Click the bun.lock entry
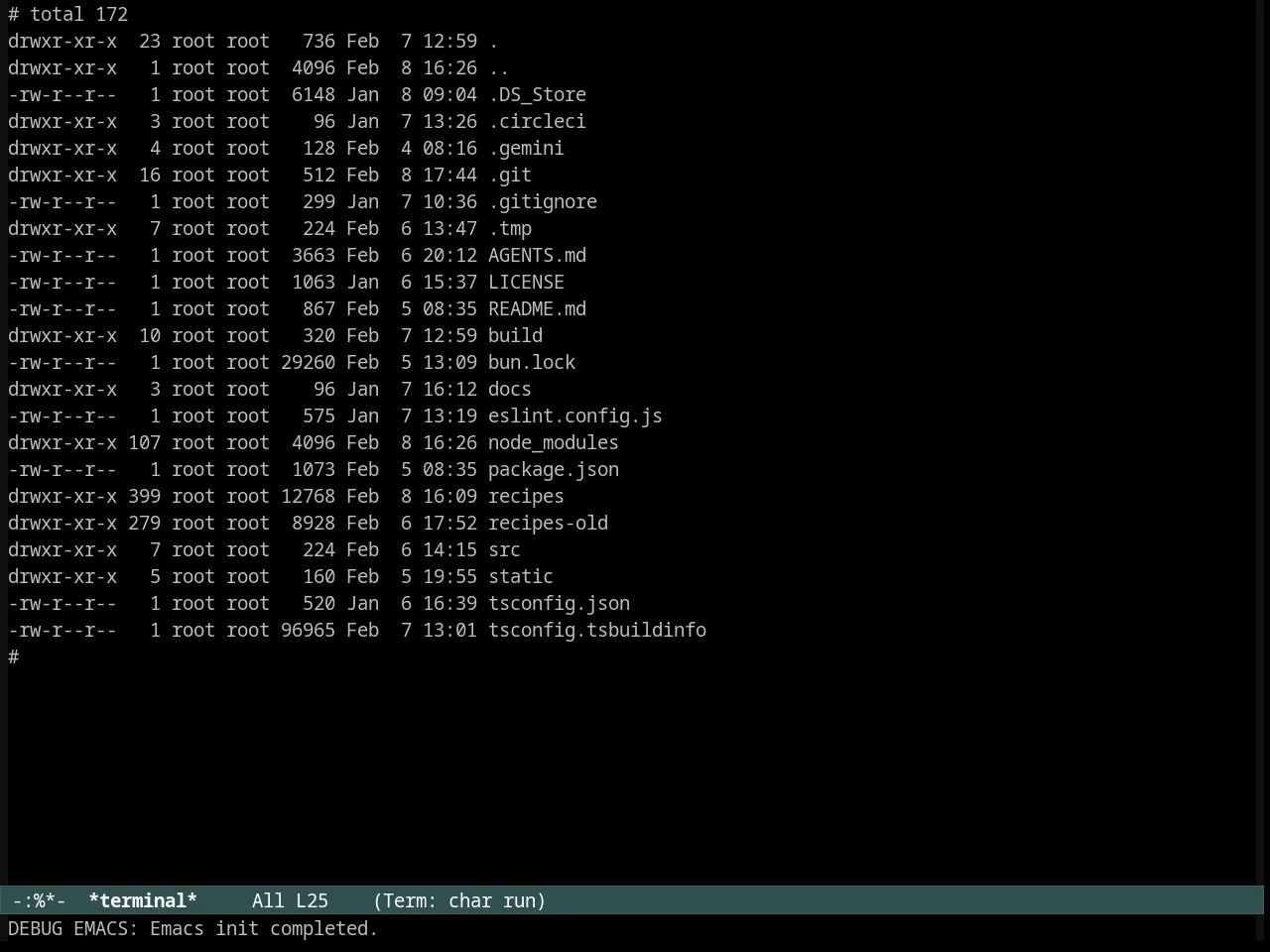 point(532,362)
